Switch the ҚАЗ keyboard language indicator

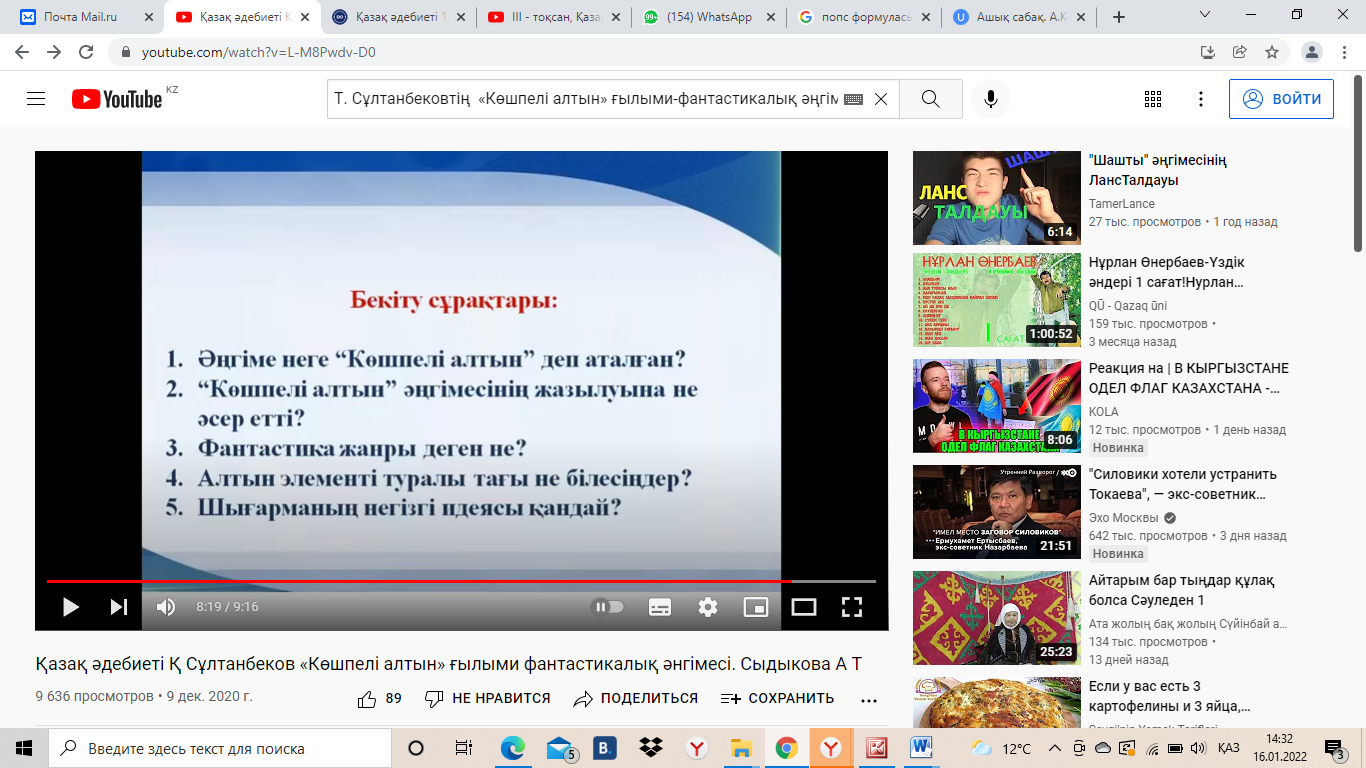coord(1229,748)
